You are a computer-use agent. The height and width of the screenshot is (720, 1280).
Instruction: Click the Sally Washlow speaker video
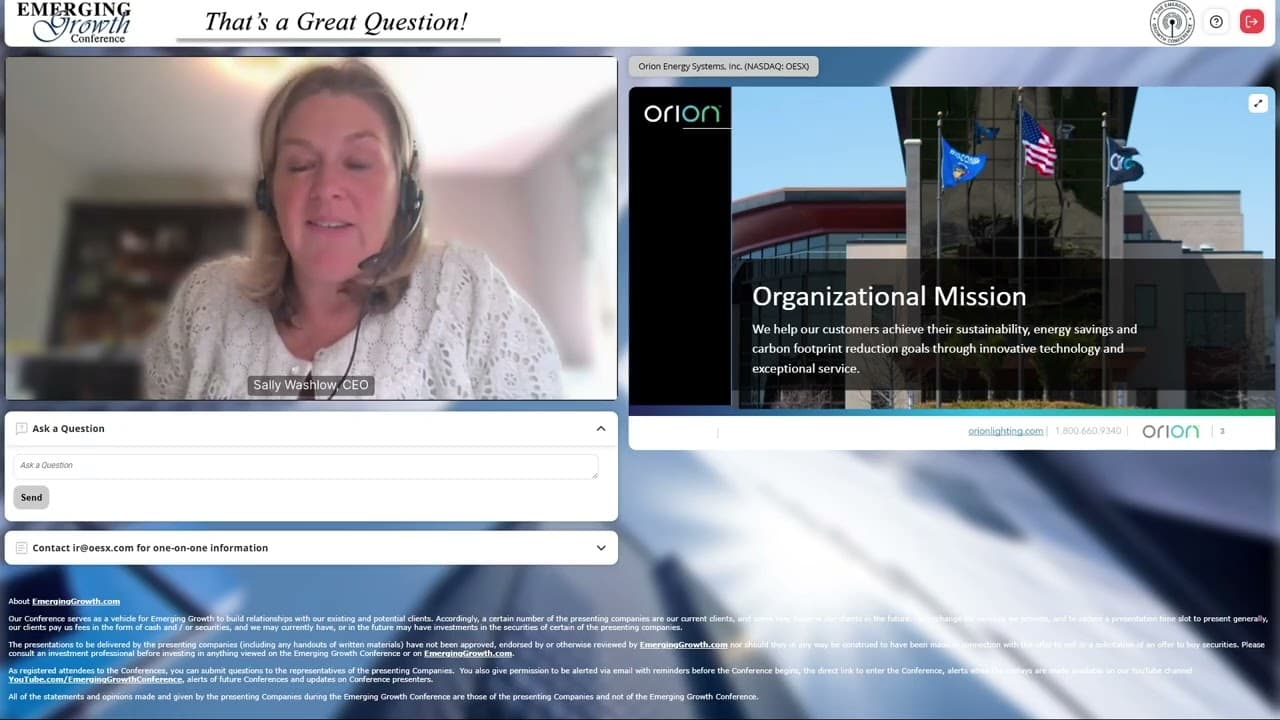[x=311, y=228]
